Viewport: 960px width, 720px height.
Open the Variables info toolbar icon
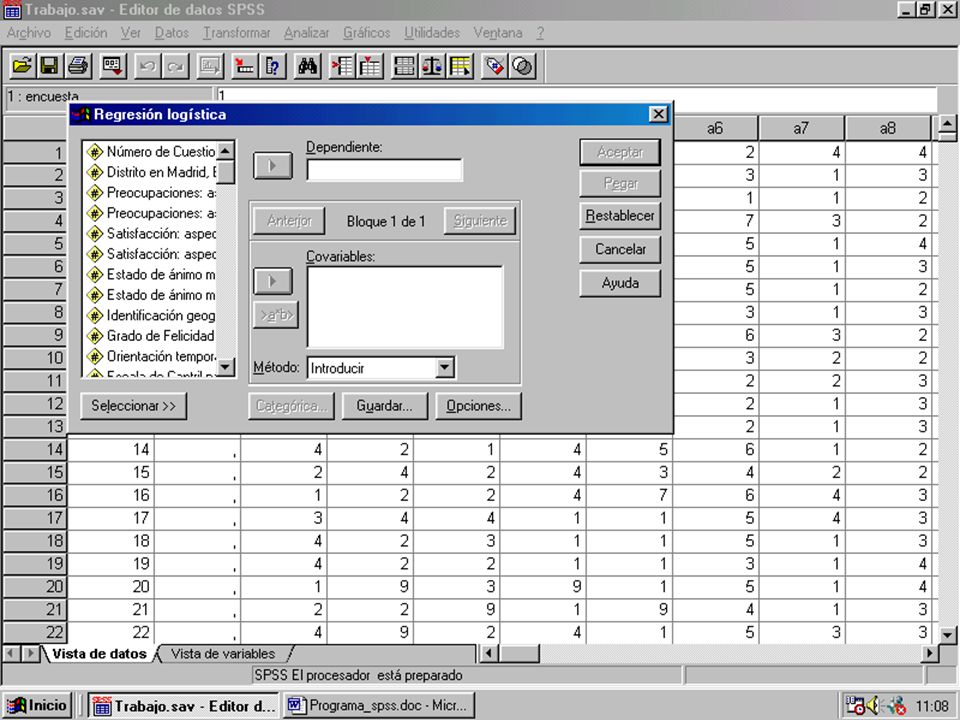tap(273, 66)
